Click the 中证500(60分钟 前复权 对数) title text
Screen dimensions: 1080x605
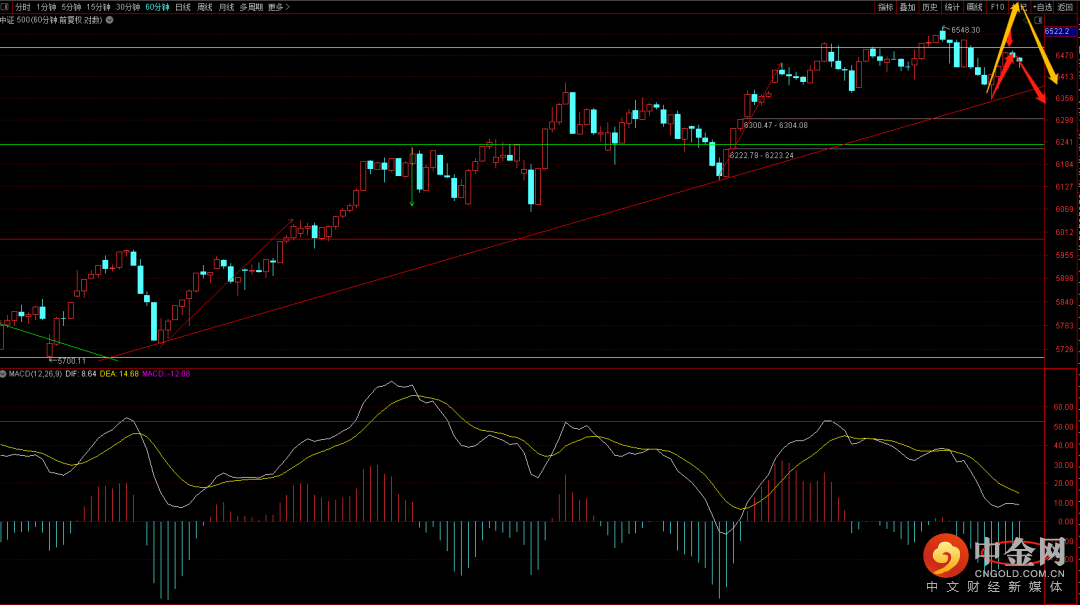coord(51,20)
